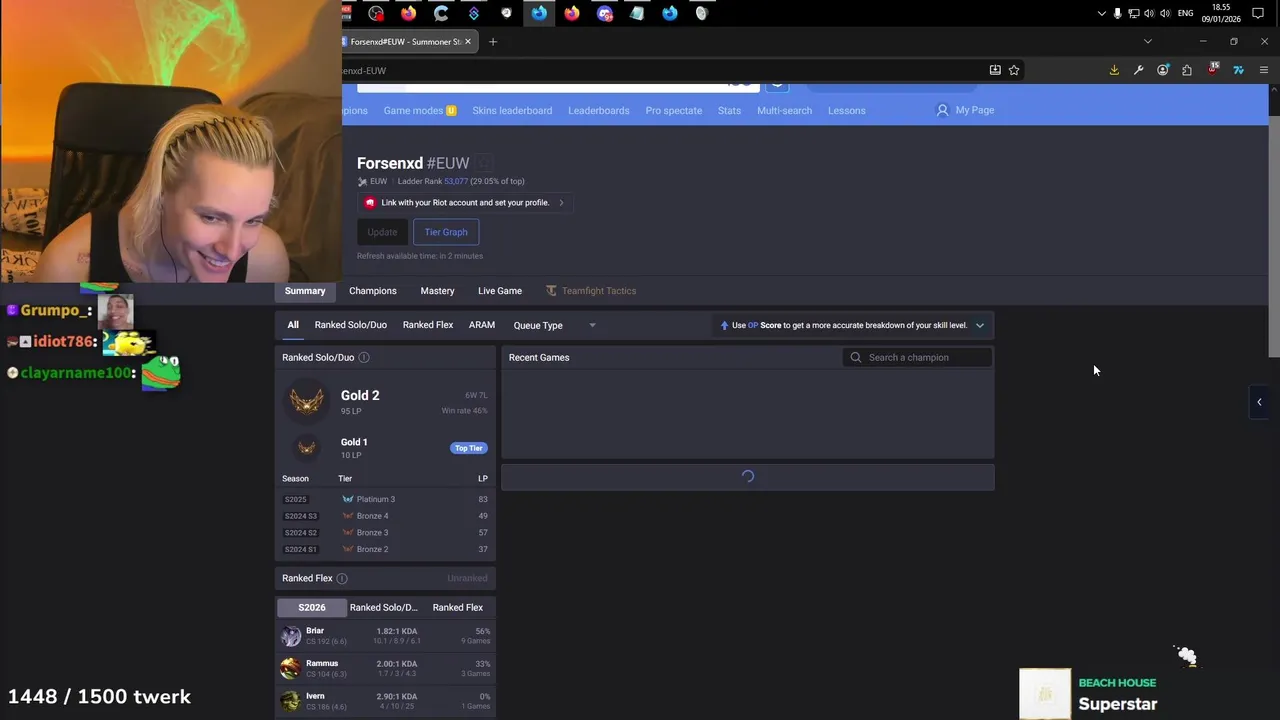Screen dimensions: 1280x720
Task: Click the 7TV extension icon
Action: tap(1238, 70)
